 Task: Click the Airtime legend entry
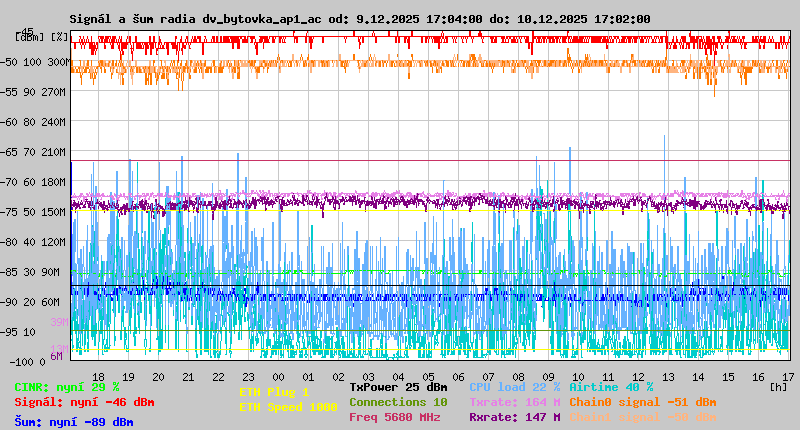pos(611,387)
